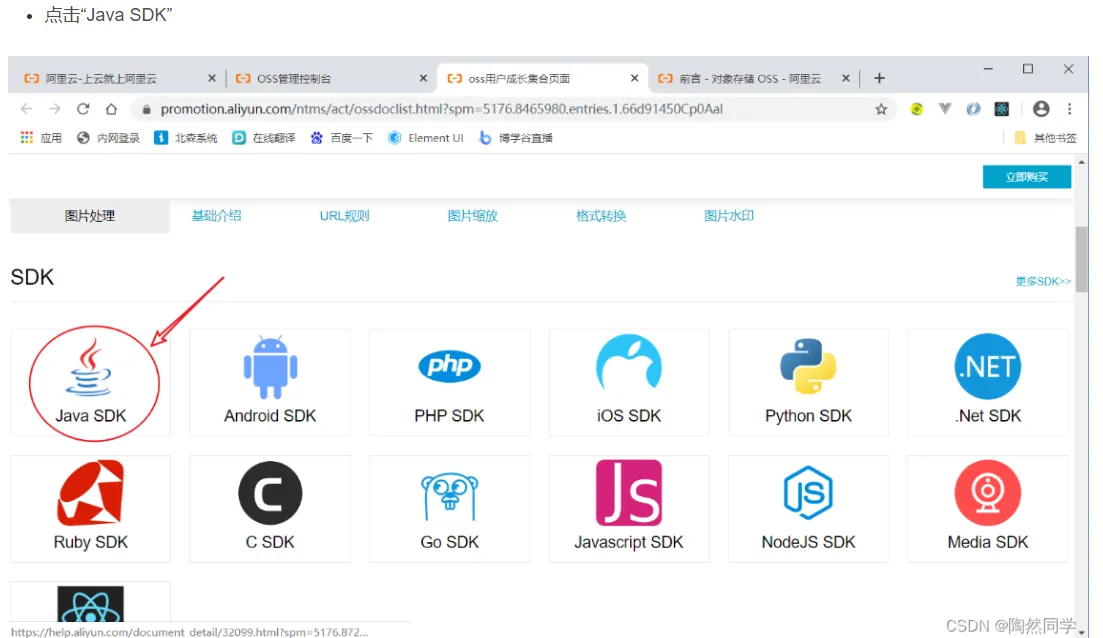Click the address bar lock icon
The height and width of the screenshot is (638, 1103).
tap(146, 109)
